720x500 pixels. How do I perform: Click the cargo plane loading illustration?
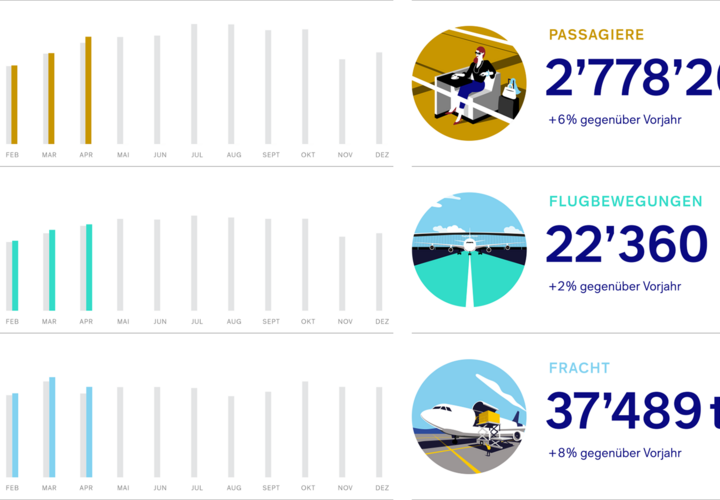point(469,417)
